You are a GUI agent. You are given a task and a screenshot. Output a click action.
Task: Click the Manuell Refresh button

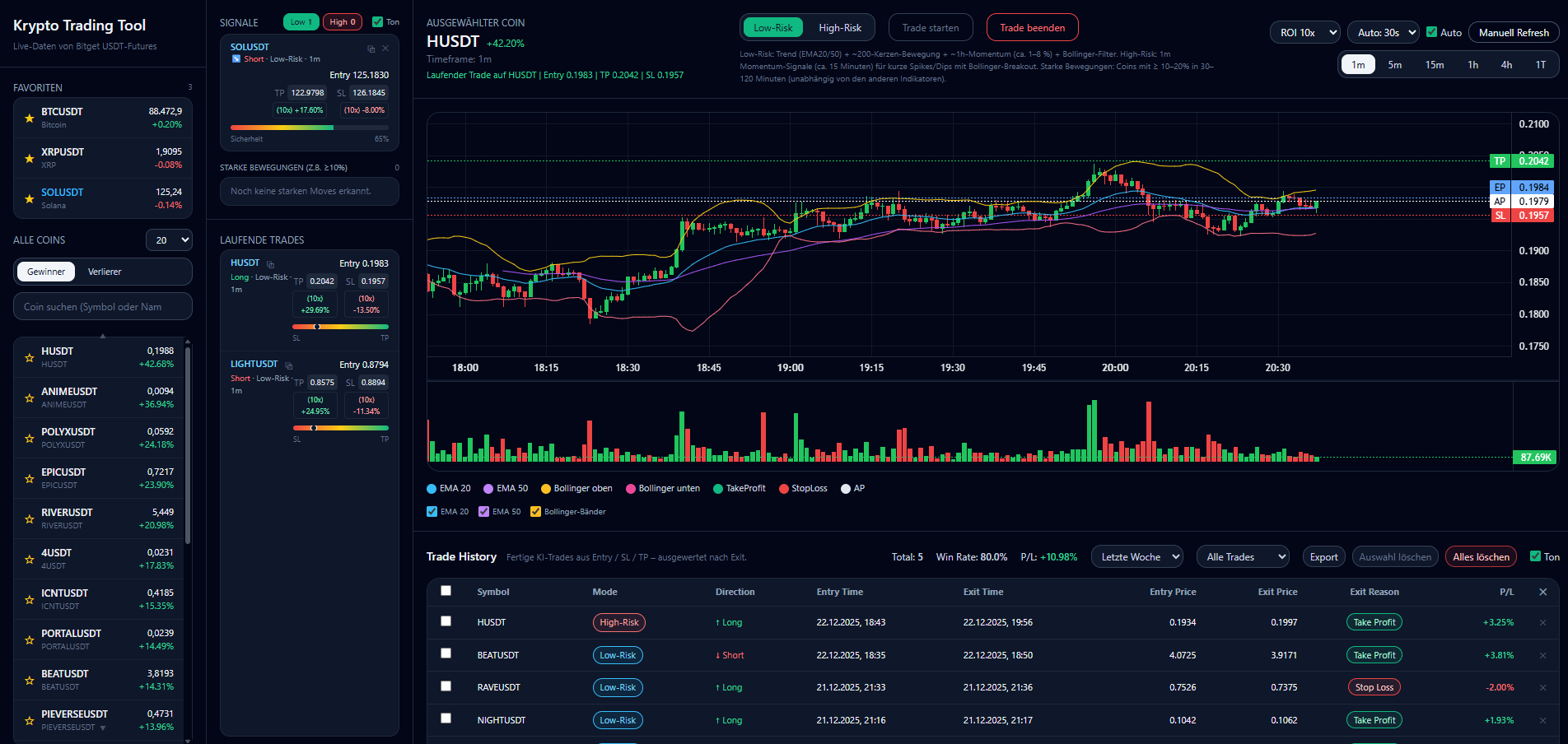click(1513, 33)
